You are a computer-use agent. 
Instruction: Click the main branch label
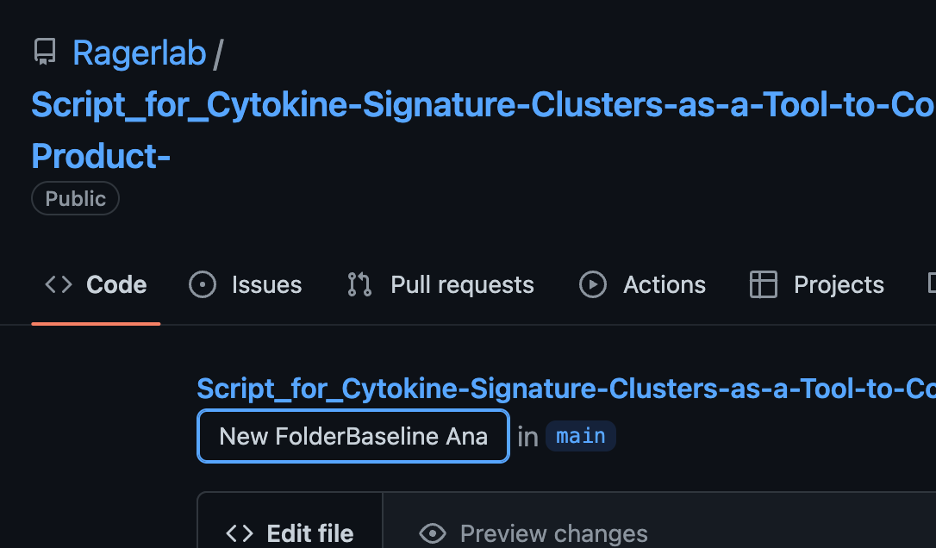580,436
